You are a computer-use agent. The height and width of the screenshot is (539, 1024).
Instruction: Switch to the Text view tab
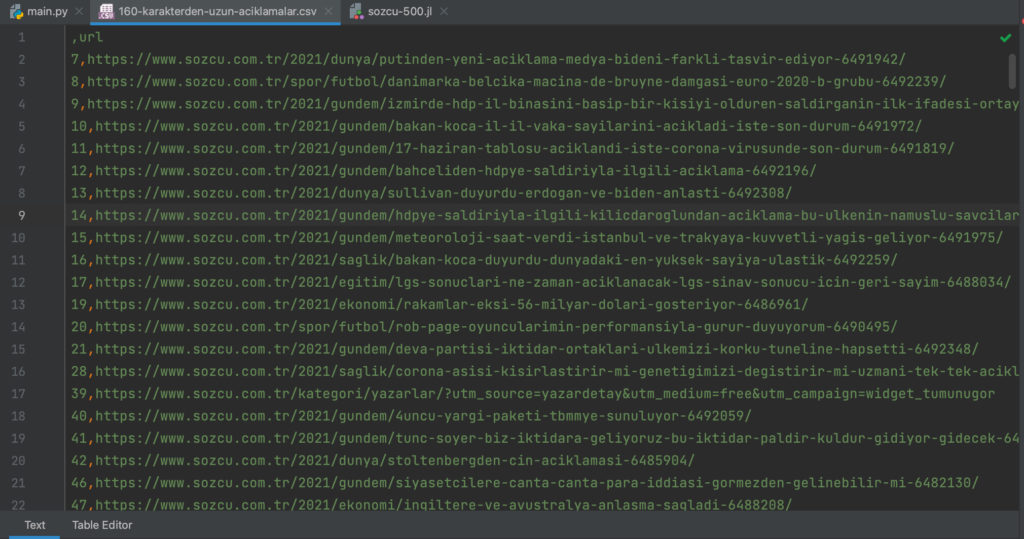(35, 525)
